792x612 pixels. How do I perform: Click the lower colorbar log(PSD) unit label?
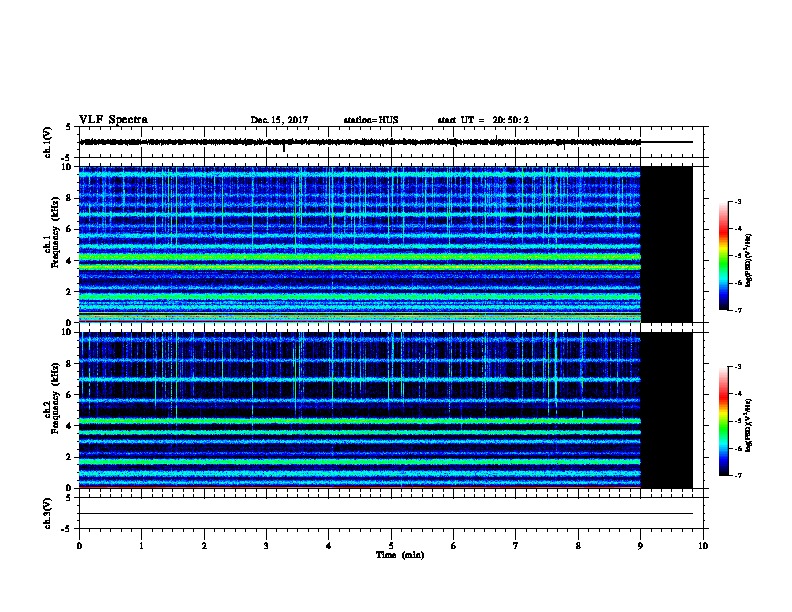749,425
